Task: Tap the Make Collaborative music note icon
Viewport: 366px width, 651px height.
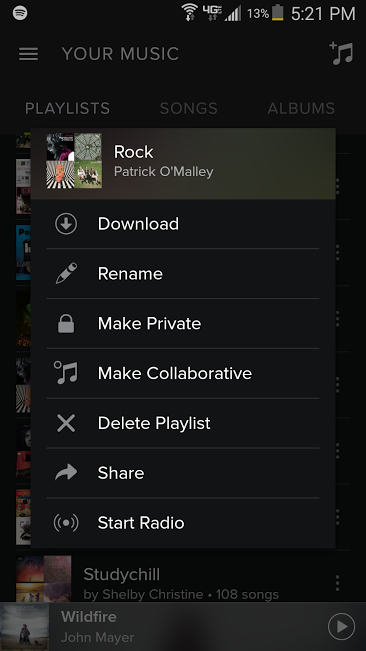Action: pos(66,373)
